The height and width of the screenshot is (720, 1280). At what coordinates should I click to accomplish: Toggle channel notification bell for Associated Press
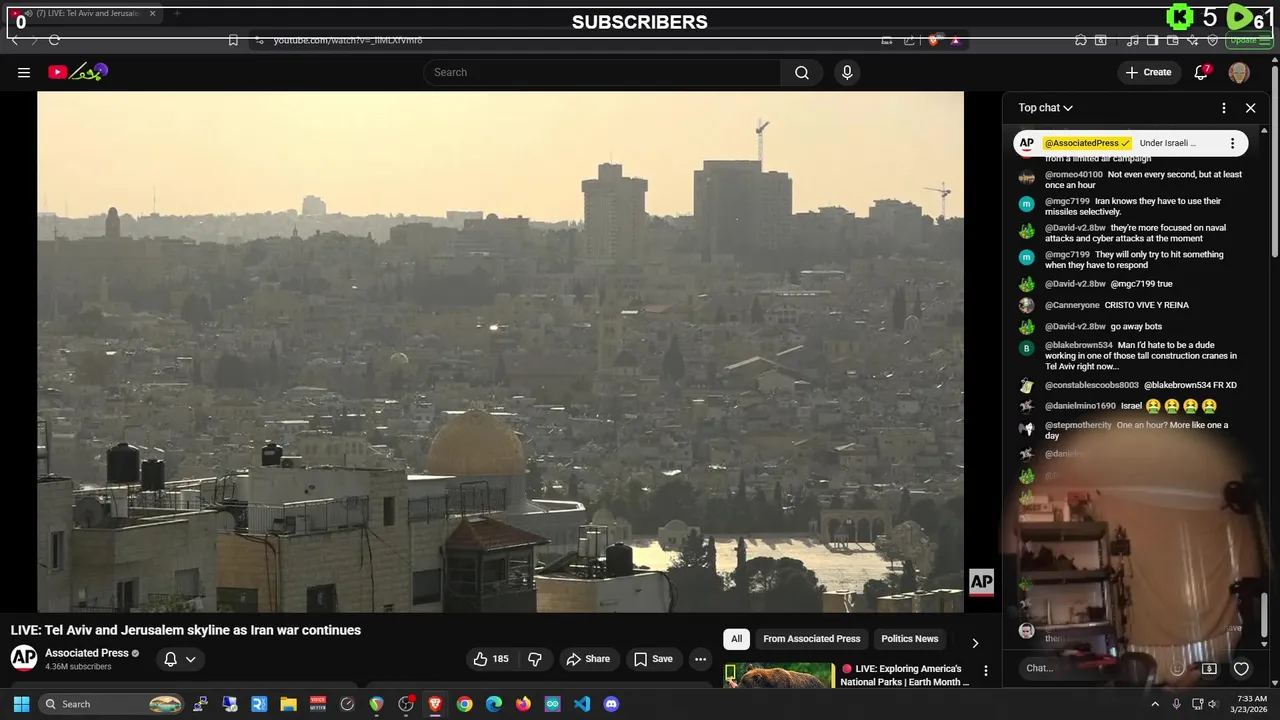click(170, 659)
